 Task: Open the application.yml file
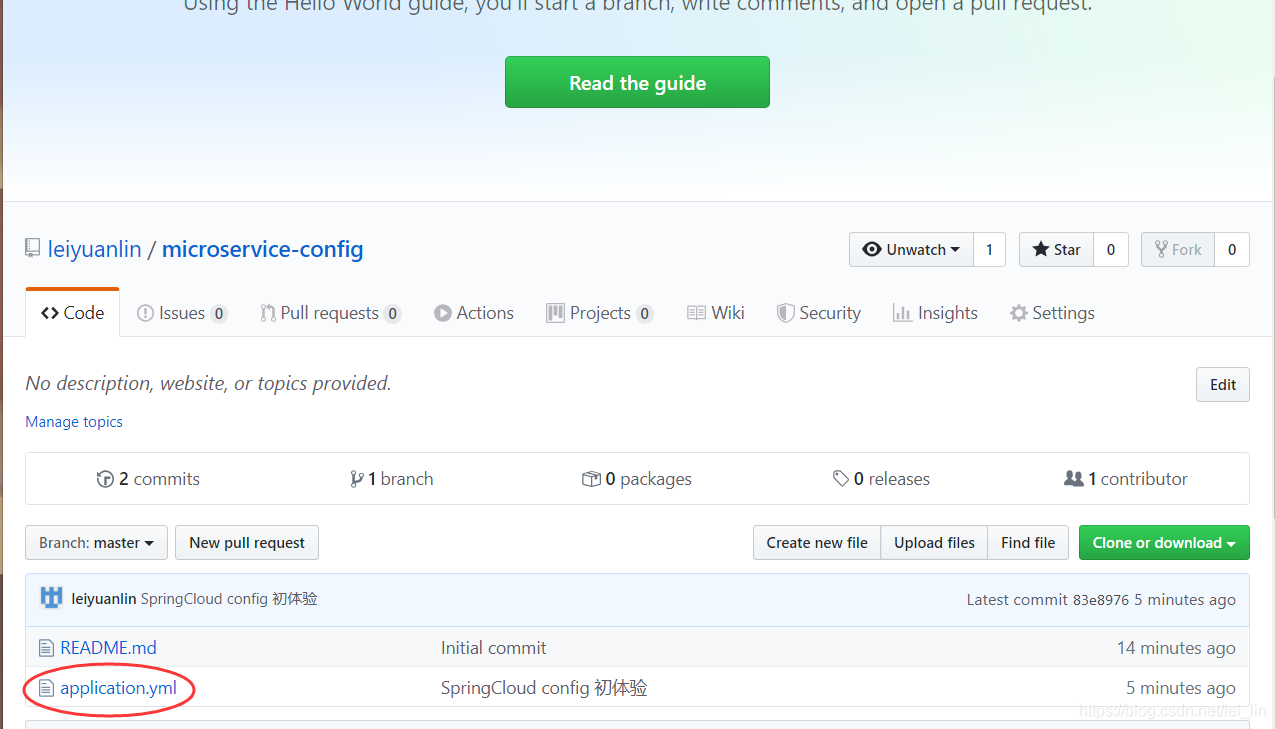coord(118,688)
